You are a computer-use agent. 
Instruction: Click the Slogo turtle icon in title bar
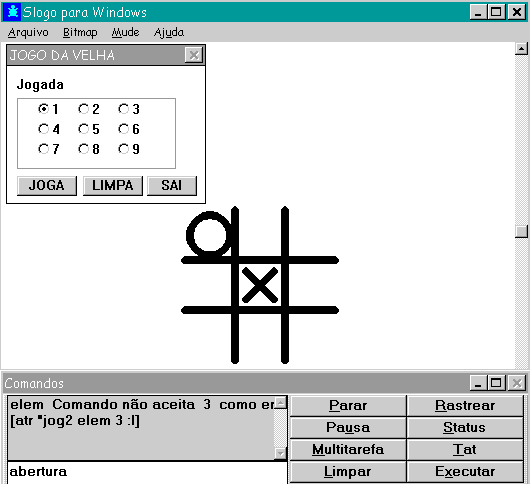13,12
